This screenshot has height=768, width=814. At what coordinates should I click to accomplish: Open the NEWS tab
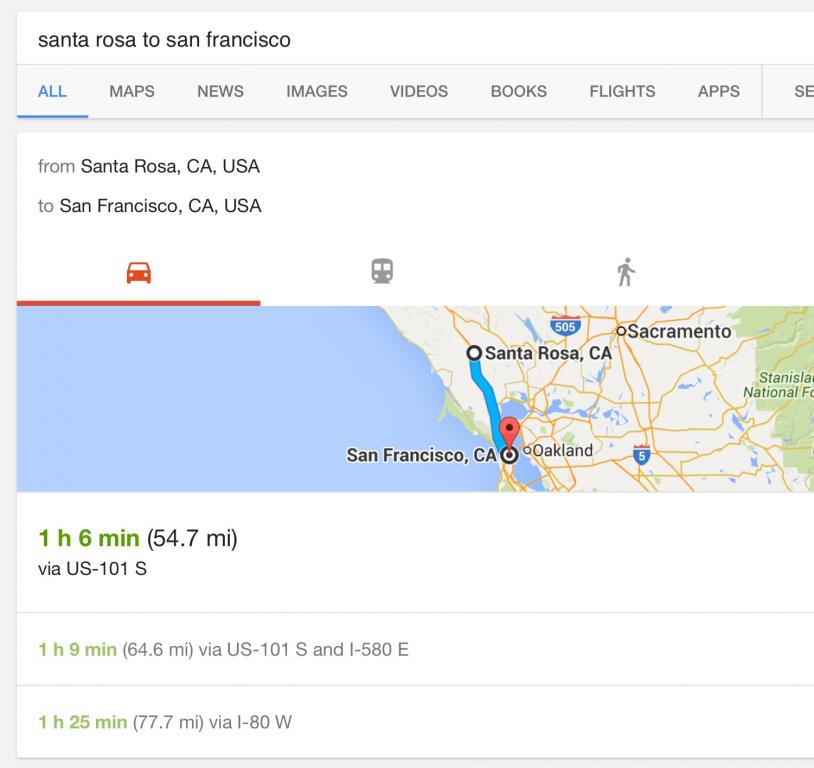point(220,91)
